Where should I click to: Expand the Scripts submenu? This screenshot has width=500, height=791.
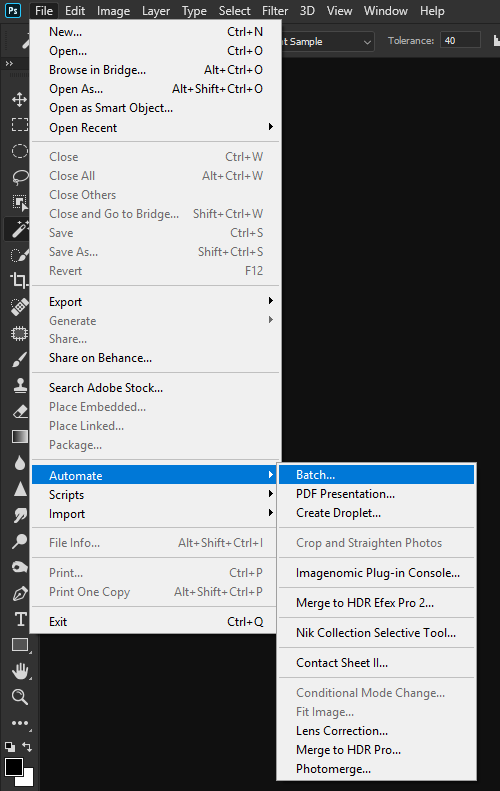click(x=154, y=495)
